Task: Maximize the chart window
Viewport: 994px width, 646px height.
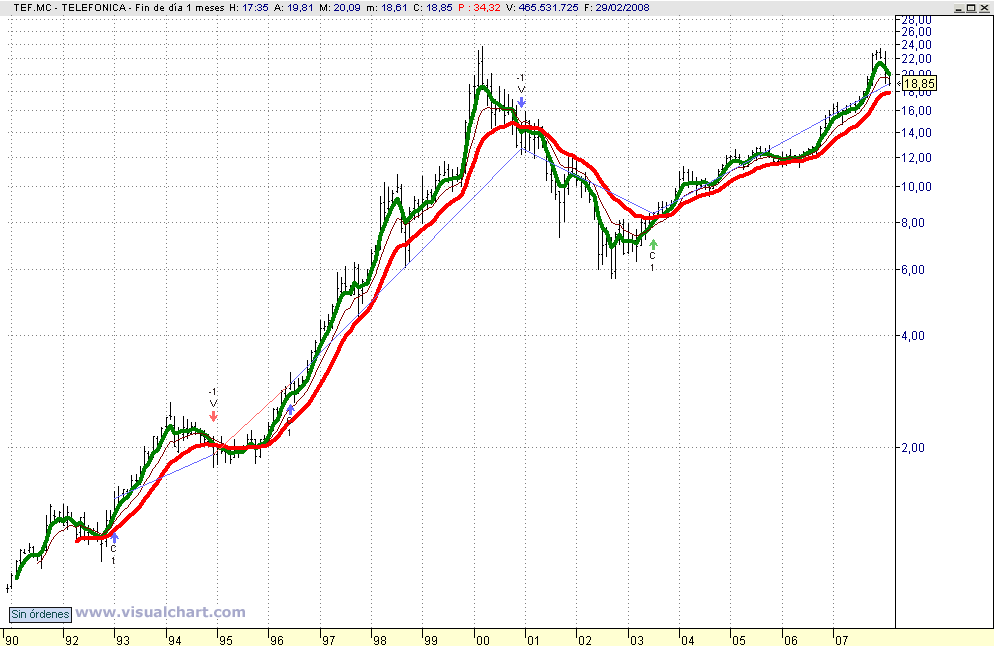Action: (971, 8)
